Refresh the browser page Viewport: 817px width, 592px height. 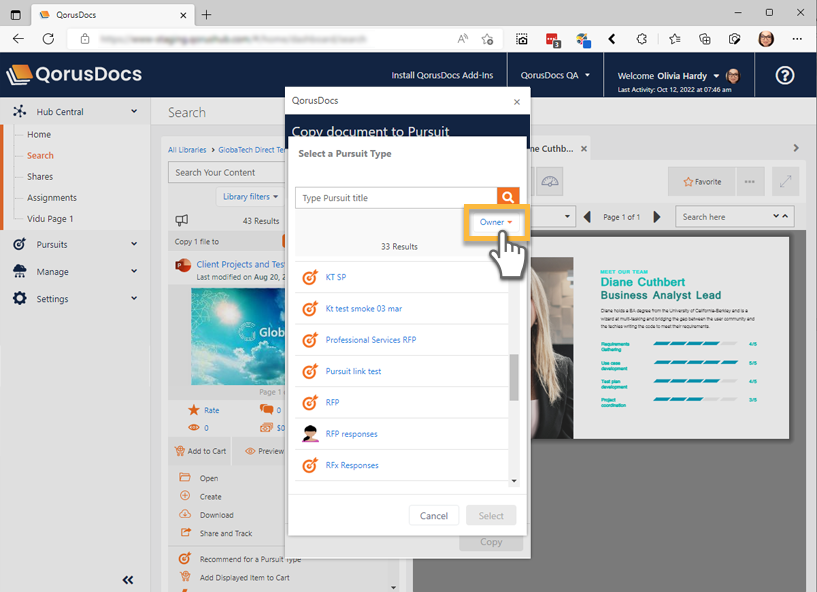pos(48,39)
